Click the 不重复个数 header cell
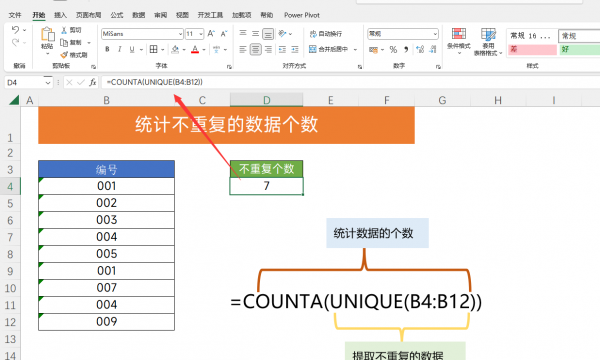The image size is (600, 360). (x=266, y=169)
